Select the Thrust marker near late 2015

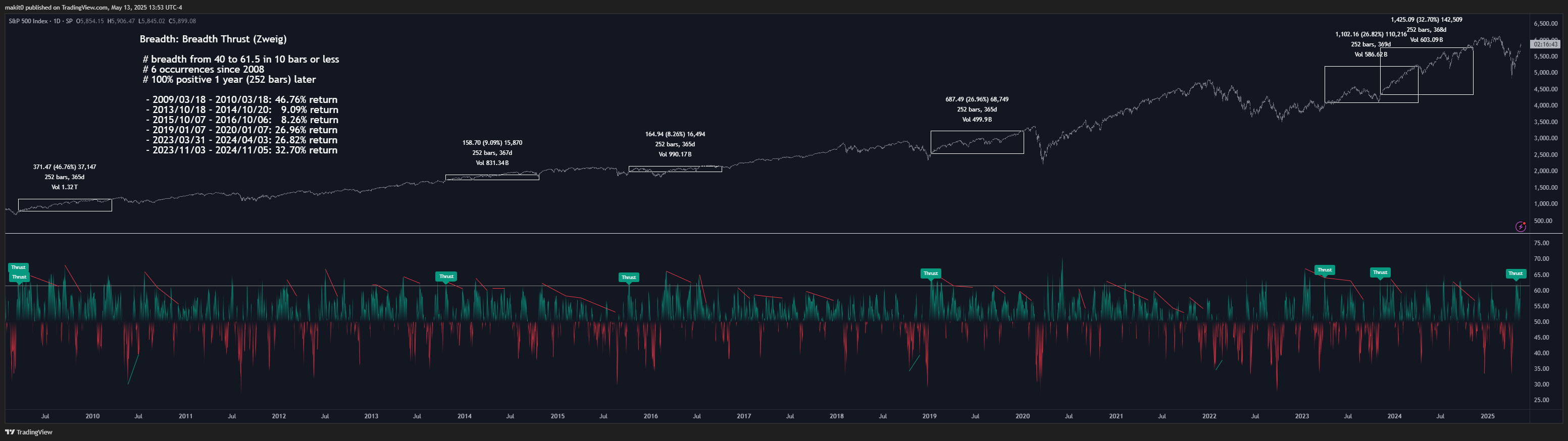tap(629, 278)
